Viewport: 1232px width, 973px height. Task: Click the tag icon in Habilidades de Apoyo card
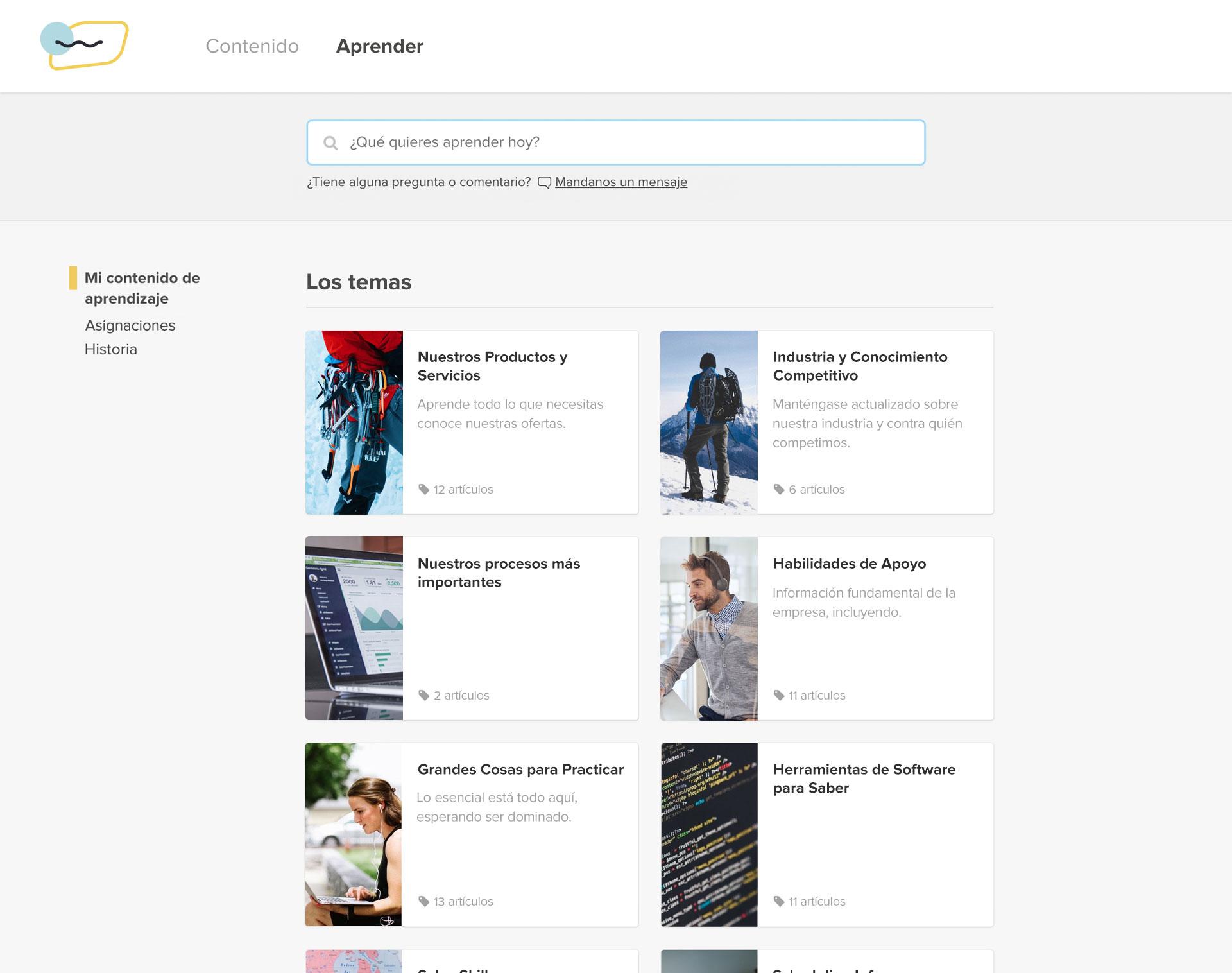(779, 695)
